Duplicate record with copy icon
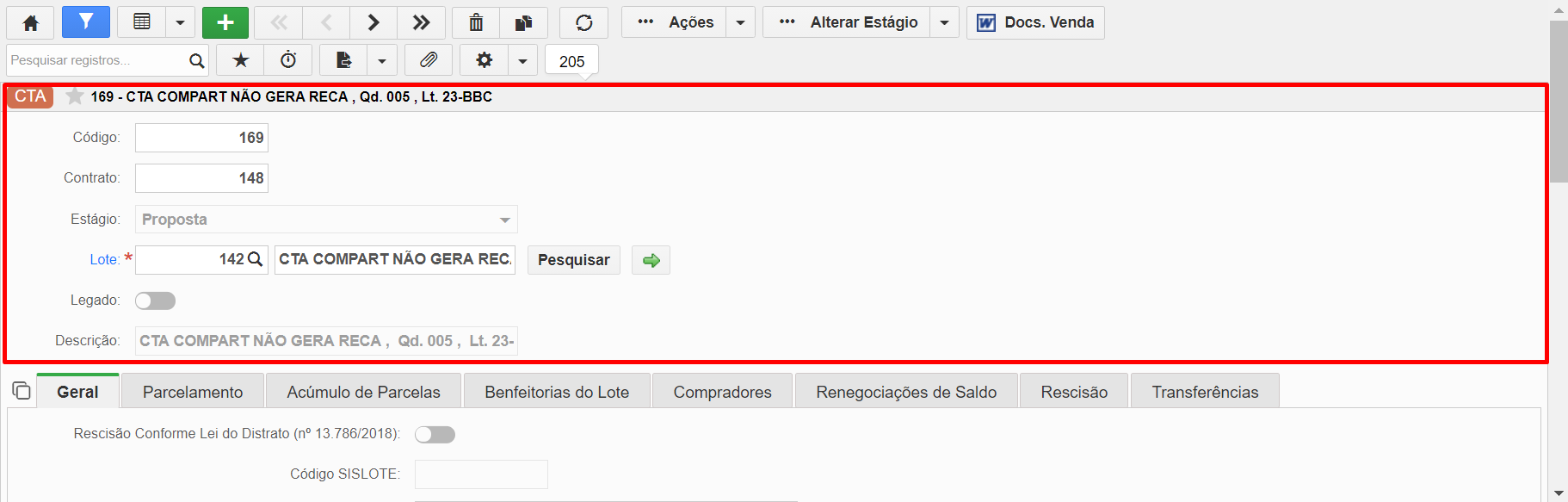The image size is (1568, 502). tap(523, 22)
